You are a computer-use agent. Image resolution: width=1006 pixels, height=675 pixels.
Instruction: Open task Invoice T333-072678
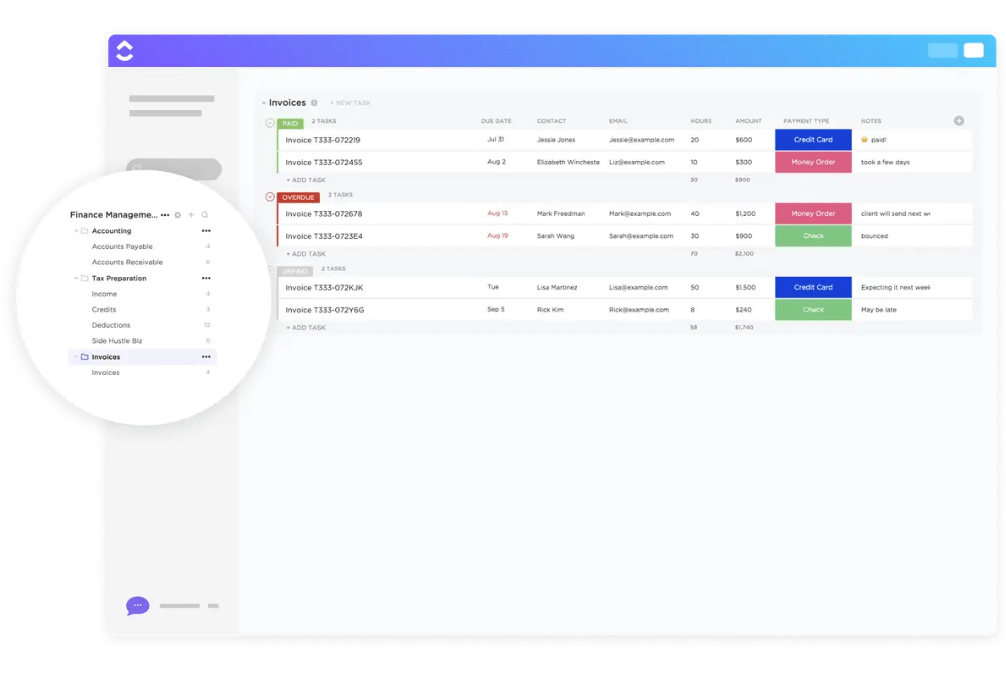point(324,214)
